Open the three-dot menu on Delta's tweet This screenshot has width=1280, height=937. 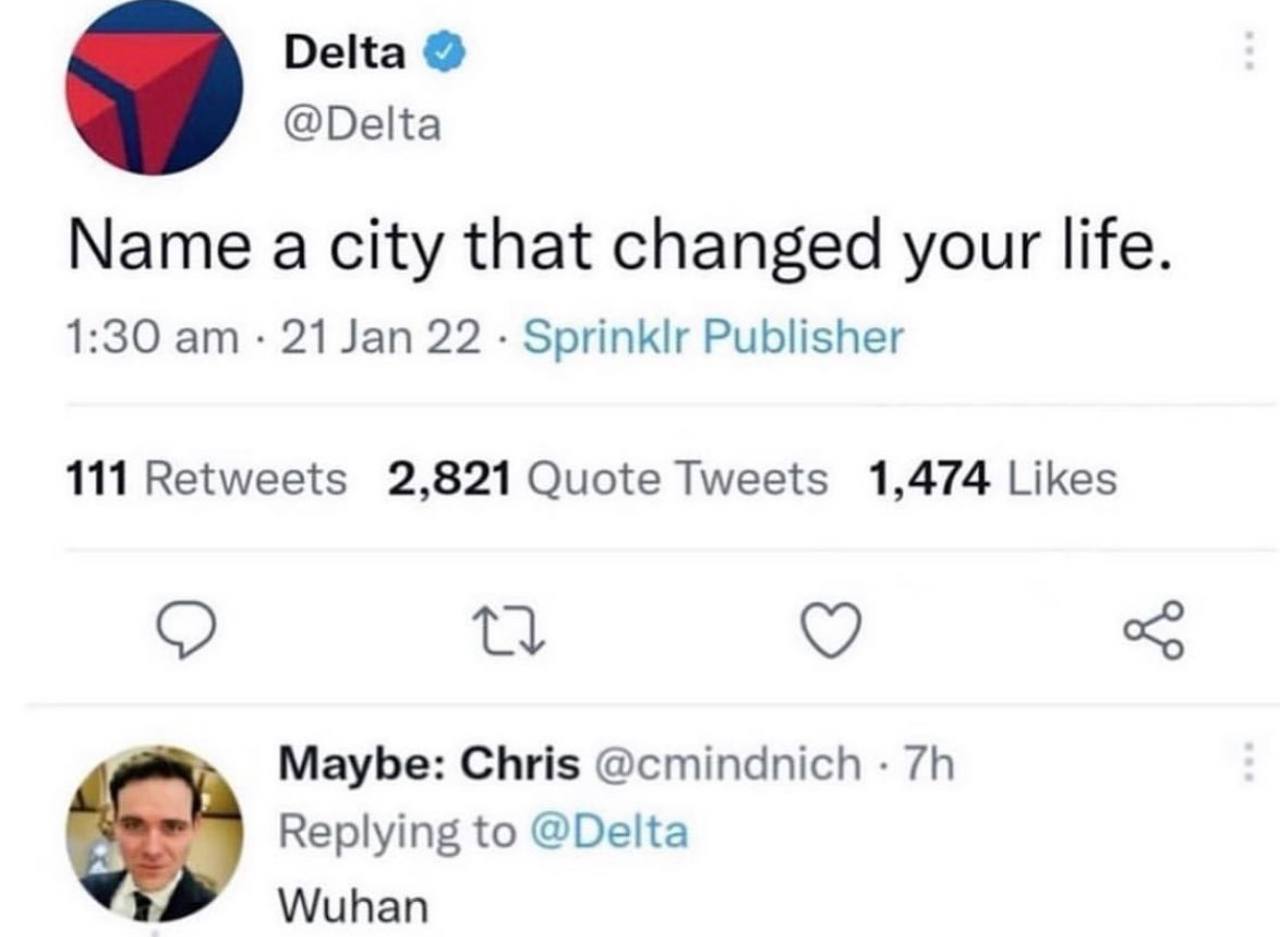1246,49
